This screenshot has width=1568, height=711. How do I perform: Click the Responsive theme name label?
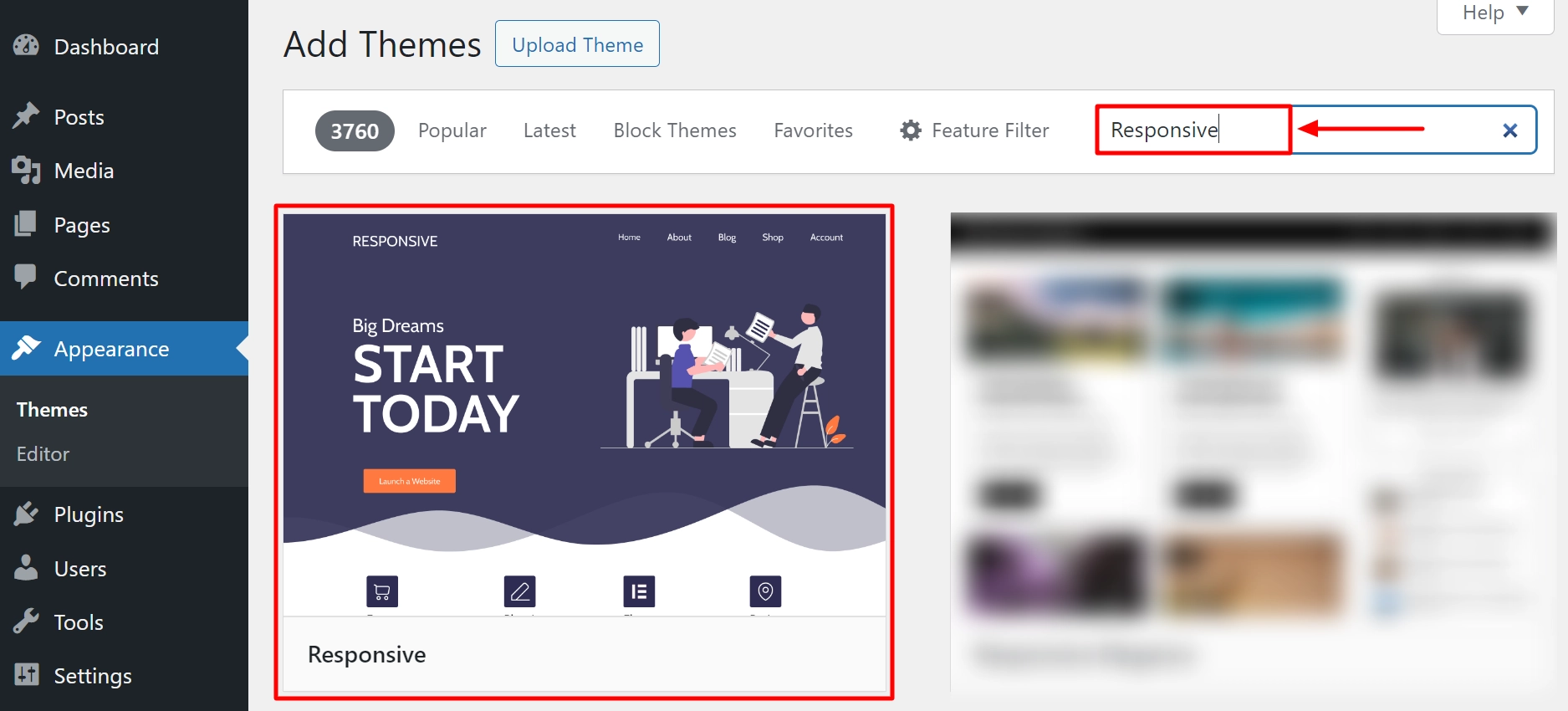point(367,654)
